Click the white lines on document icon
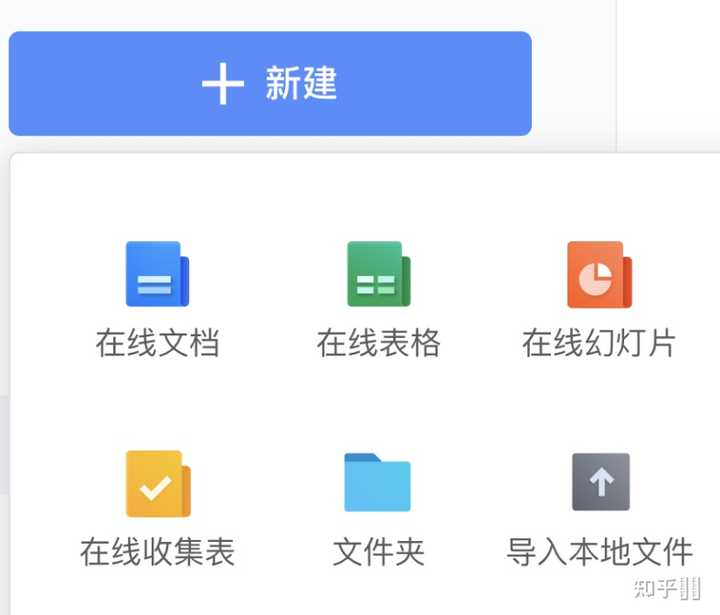720x615 pixels. [154, 284]
